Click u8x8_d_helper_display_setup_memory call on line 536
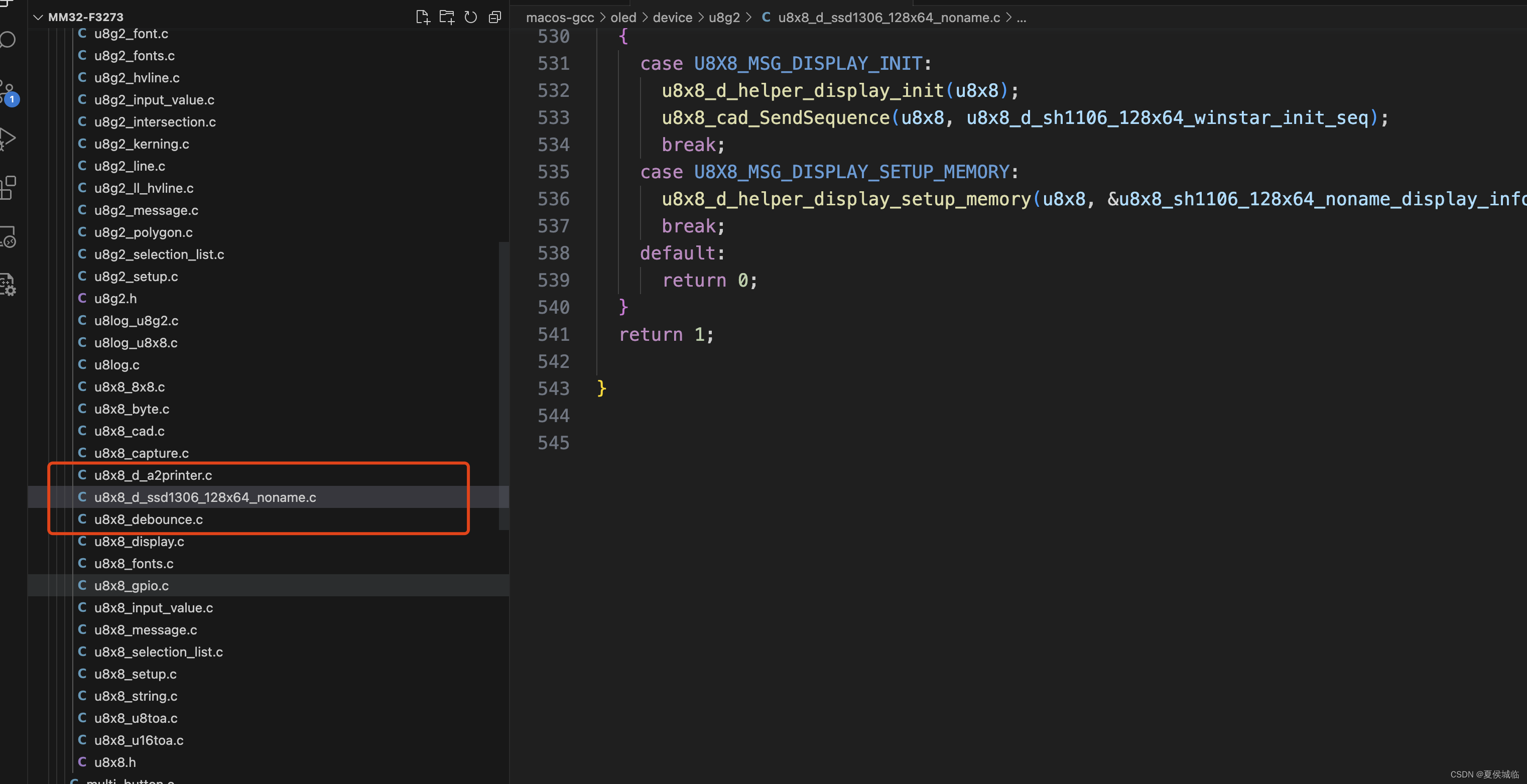Viewport: 1527px width, 784px height. click(846, 199)
